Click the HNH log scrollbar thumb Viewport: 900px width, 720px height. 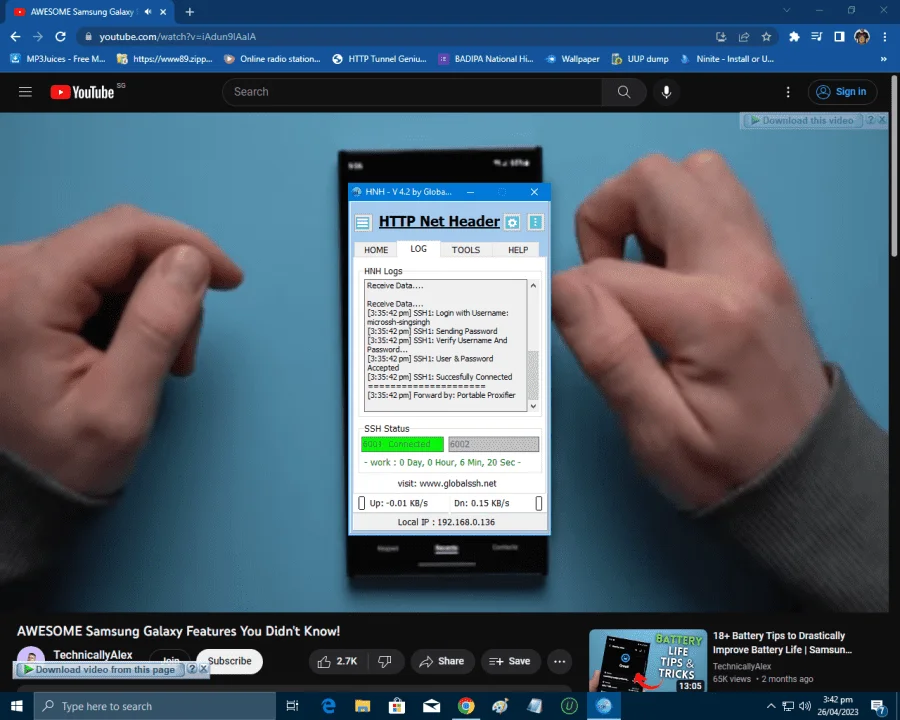tap(533, 374)
